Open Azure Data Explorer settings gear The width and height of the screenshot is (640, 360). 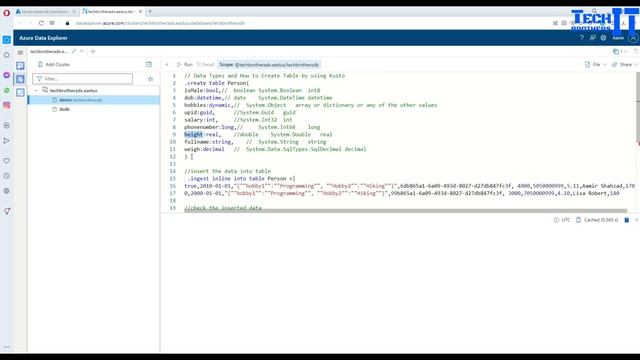coord(604,38)
